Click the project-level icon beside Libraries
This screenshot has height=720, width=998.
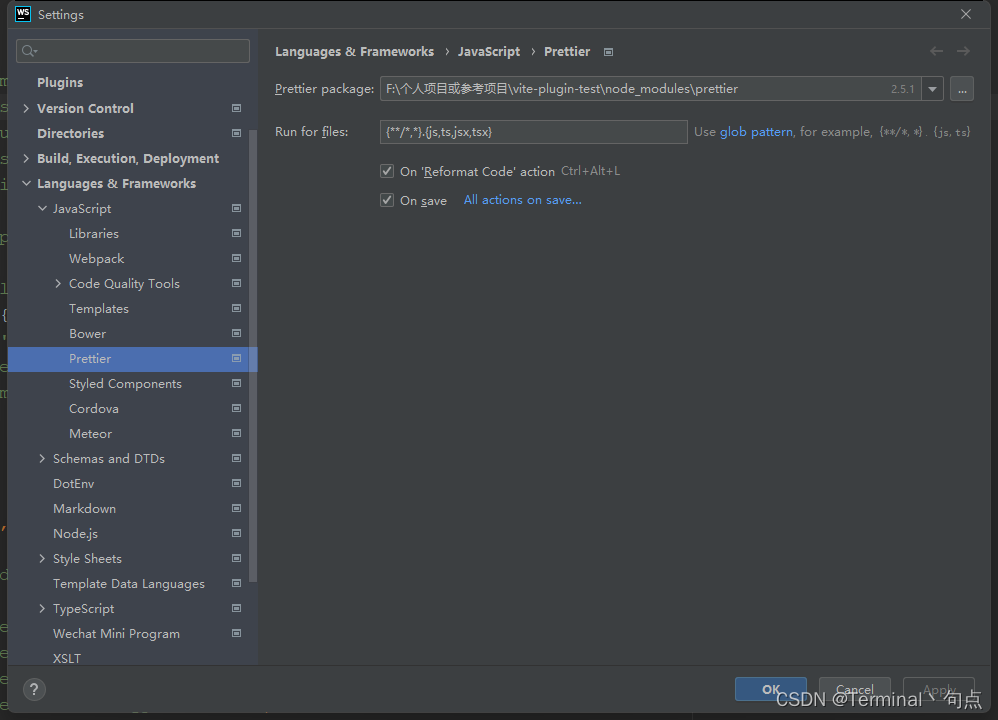point(236,233)
